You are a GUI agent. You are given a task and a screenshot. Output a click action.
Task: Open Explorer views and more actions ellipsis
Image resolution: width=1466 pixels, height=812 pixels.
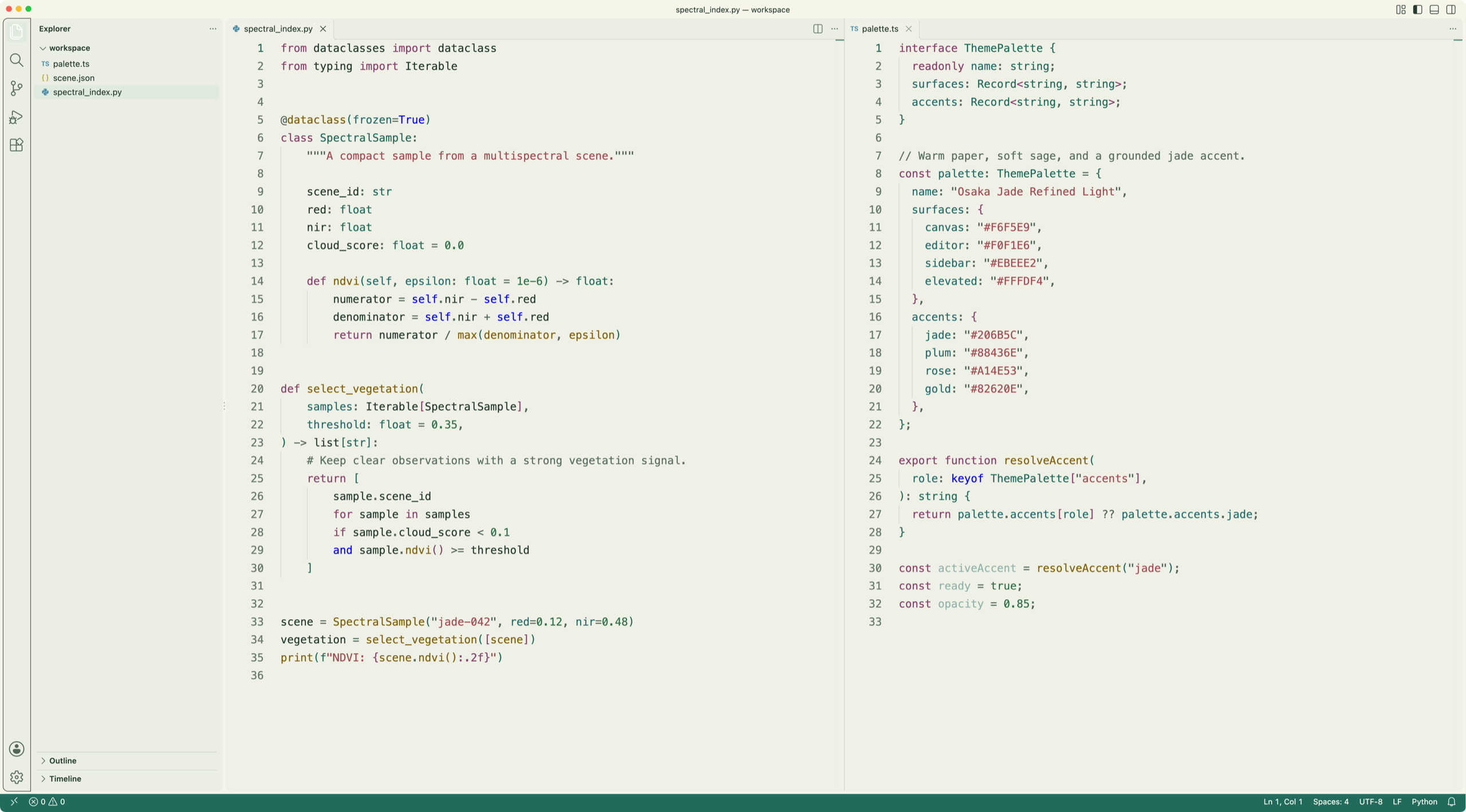[213, 29]
